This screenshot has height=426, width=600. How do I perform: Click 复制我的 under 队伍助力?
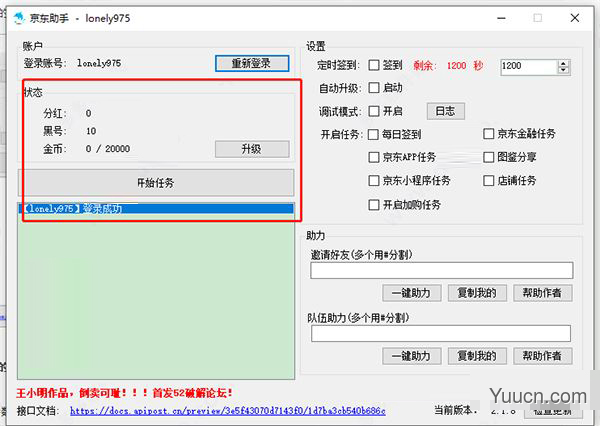pos(477,356)
